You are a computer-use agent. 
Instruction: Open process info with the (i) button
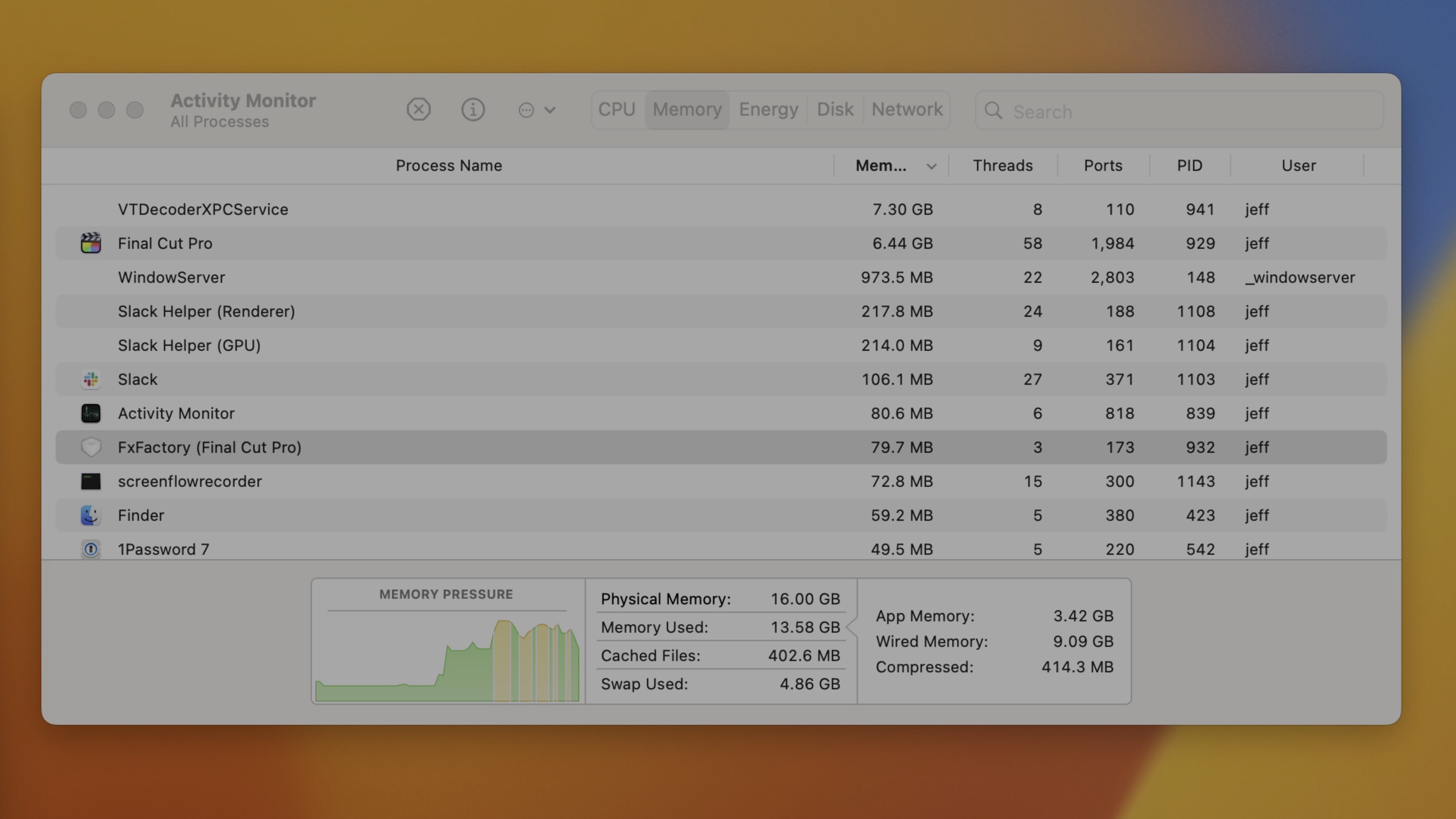473,109
